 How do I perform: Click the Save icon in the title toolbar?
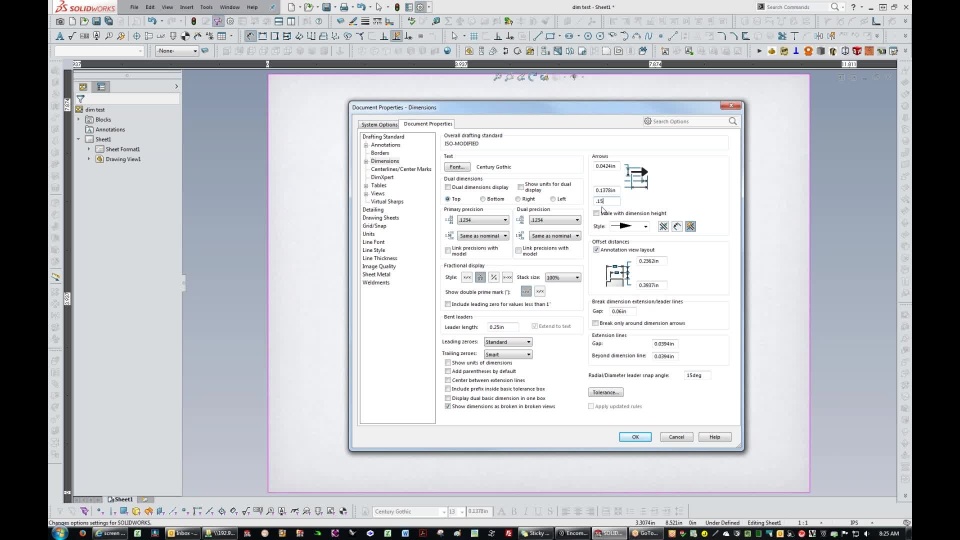click(x=327, y=7)
